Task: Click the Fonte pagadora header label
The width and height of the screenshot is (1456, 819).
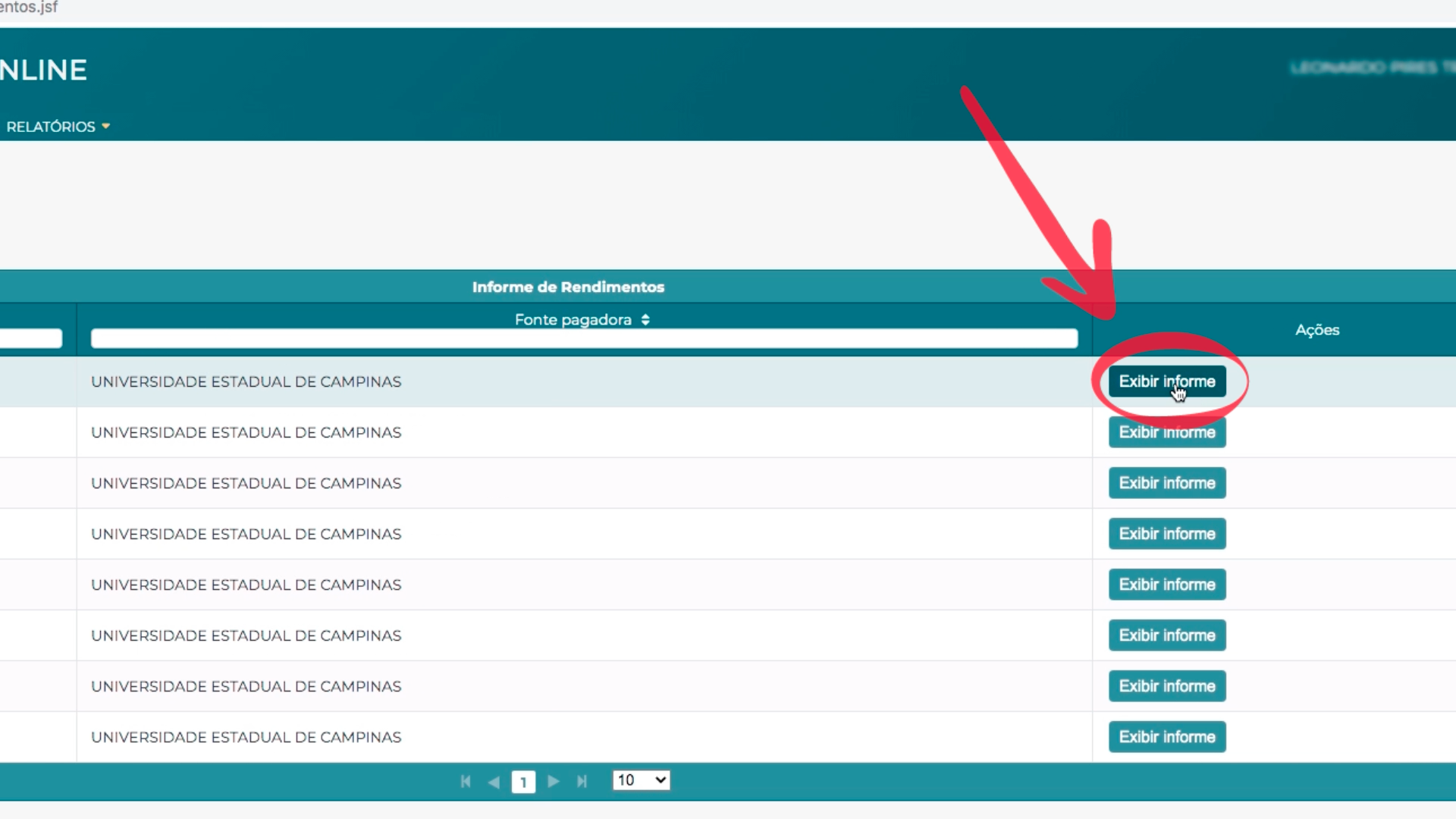Action: [x=573, y=319]
